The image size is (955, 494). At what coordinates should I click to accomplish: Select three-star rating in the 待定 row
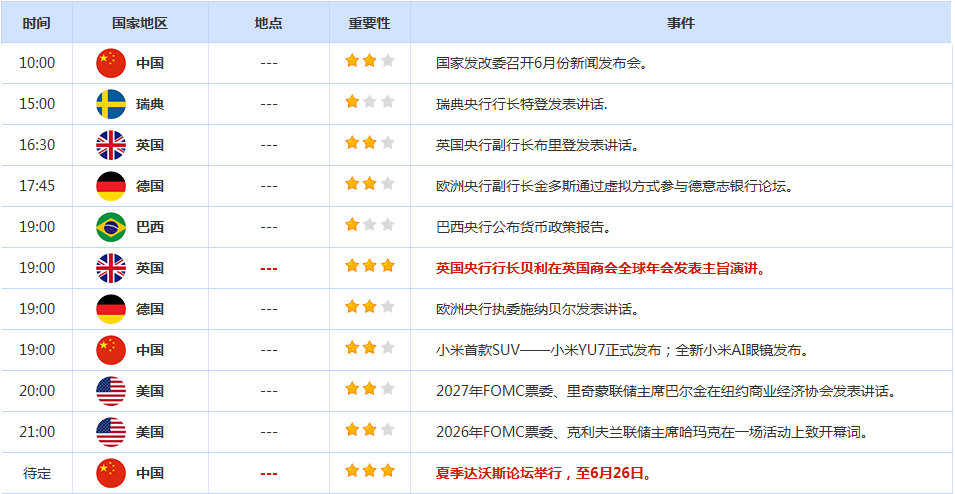(x=370, y=470)
